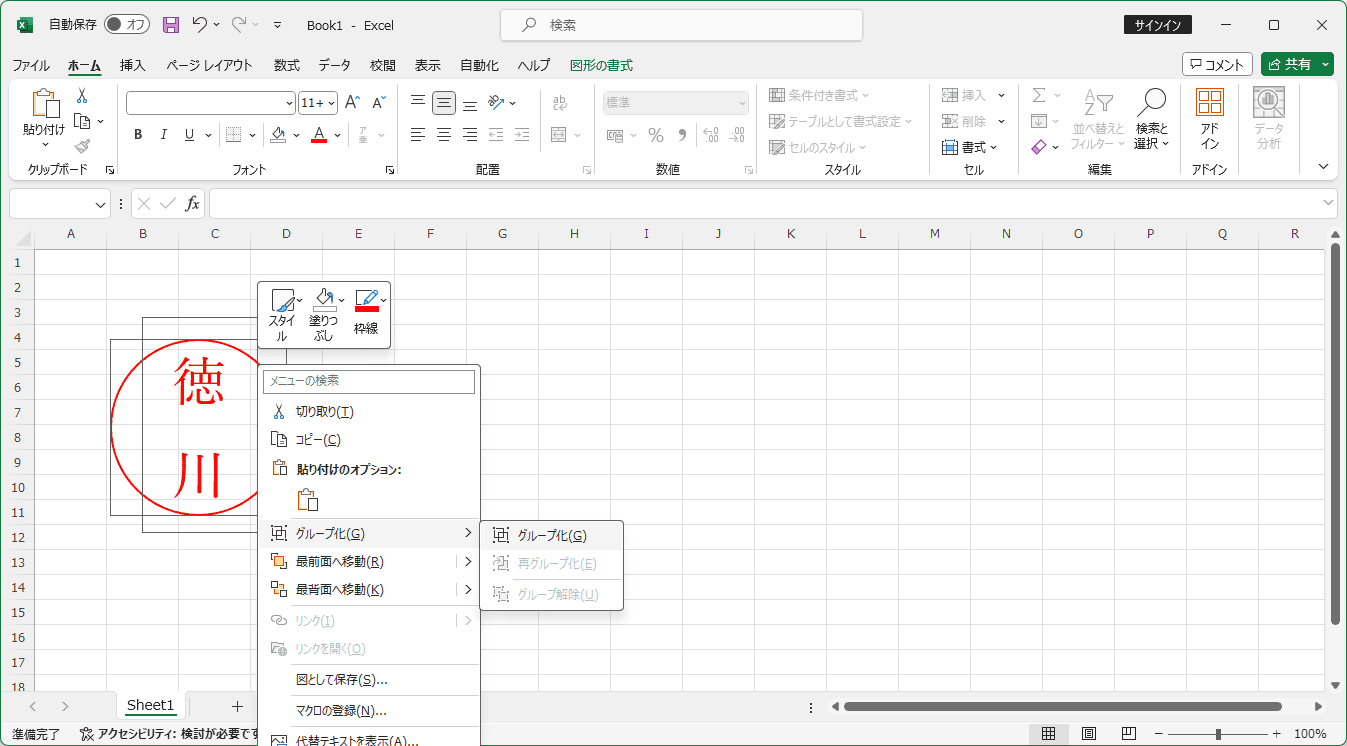This screenshot has height=746, width=1347.
Task: Click the Save floppy disk icon
Action: pyautogui.click(x=171, y=25)
